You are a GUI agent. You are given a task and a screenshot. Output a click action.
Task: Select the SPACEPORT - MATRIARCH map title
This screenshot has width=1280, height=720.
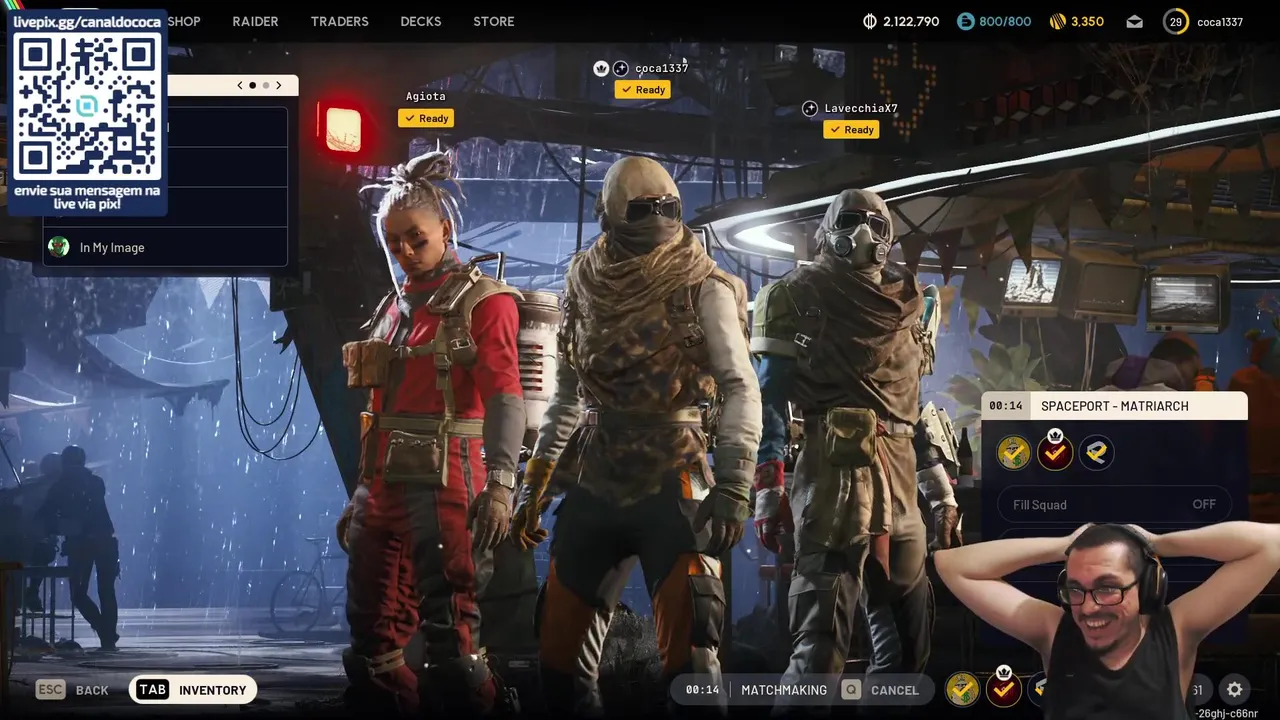click(x=1115, y=406)
